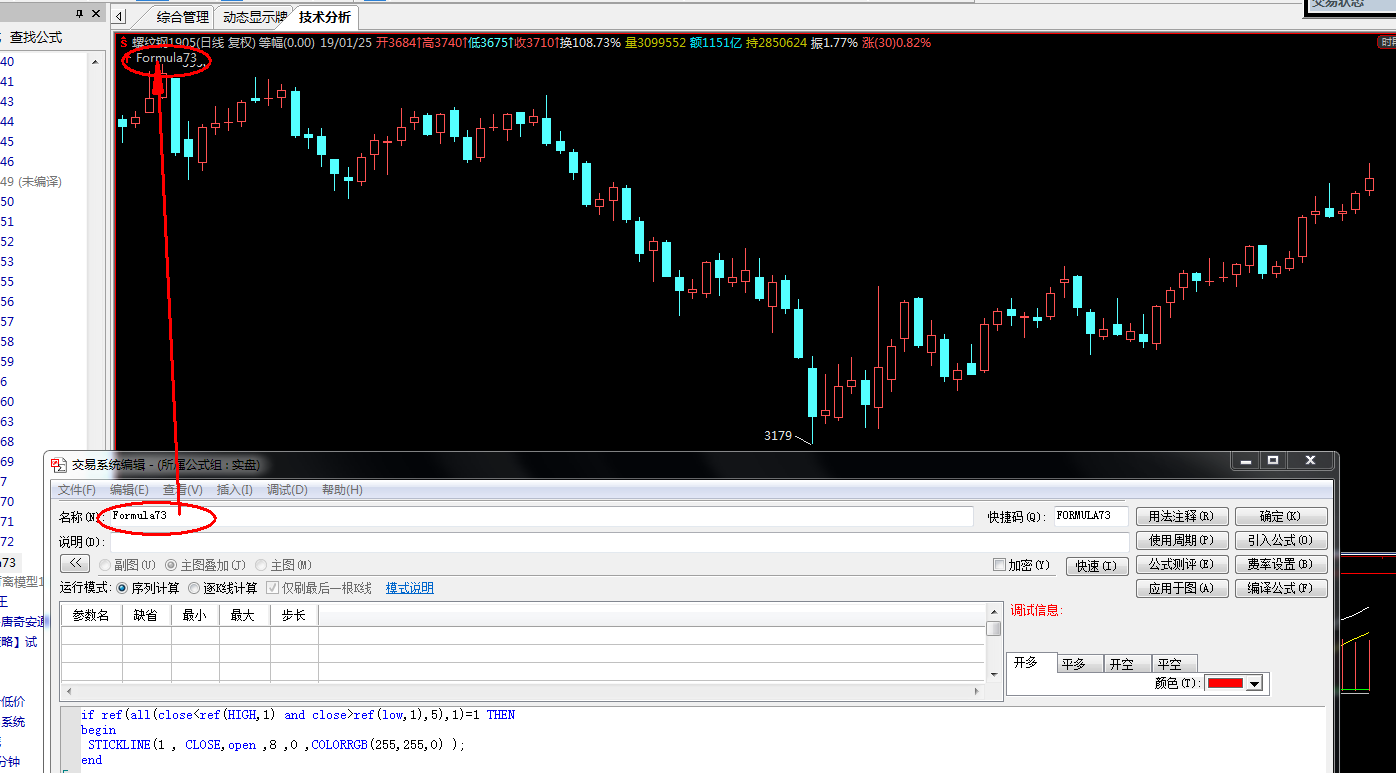Toggle the 仅刷最后一根K线 checkbox
This screenshot has height=773, width=1396.
[x=272, y=588]
